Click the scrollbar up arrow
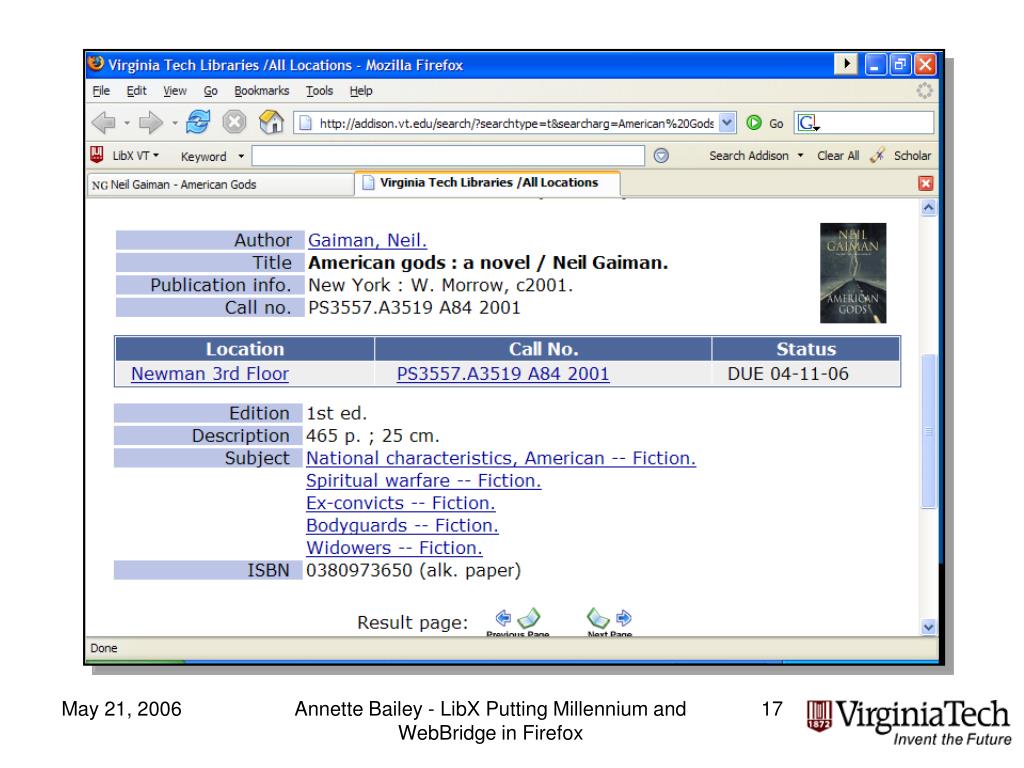The image size is (1024, 768). pyautogui.click(x=928, y=208)
